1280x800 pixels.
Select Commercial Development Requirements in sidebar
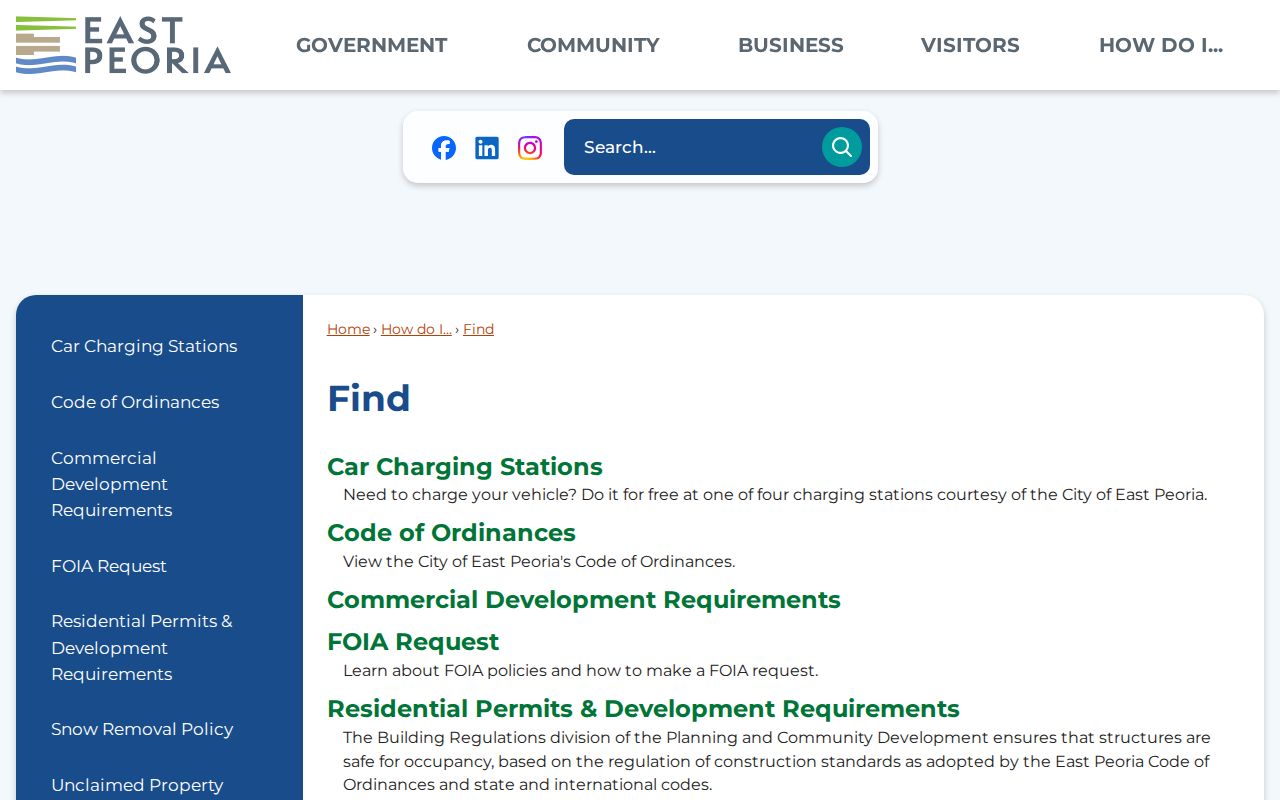tap(112, 484)
